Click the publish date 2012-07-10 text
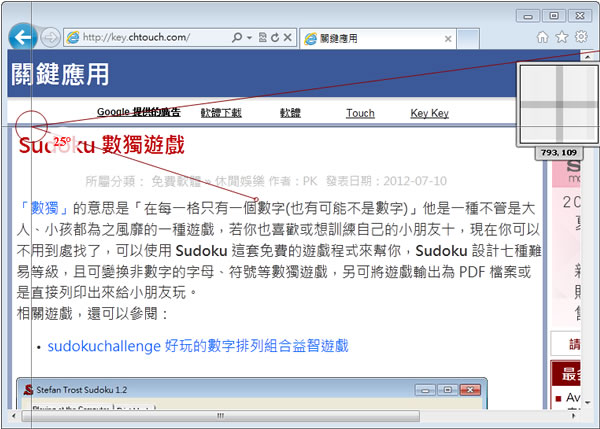 (415, 181)
